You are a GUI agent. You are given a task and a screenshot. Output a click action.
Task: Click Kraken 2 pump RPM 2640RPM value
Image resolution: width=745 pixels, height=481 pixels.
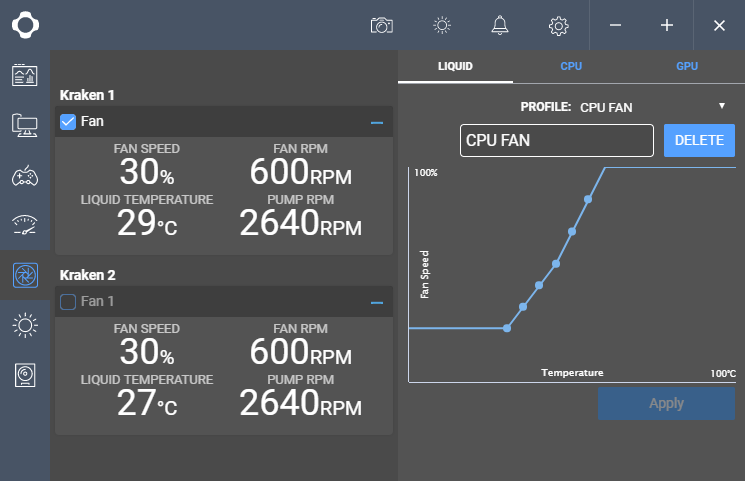[301, 403]
